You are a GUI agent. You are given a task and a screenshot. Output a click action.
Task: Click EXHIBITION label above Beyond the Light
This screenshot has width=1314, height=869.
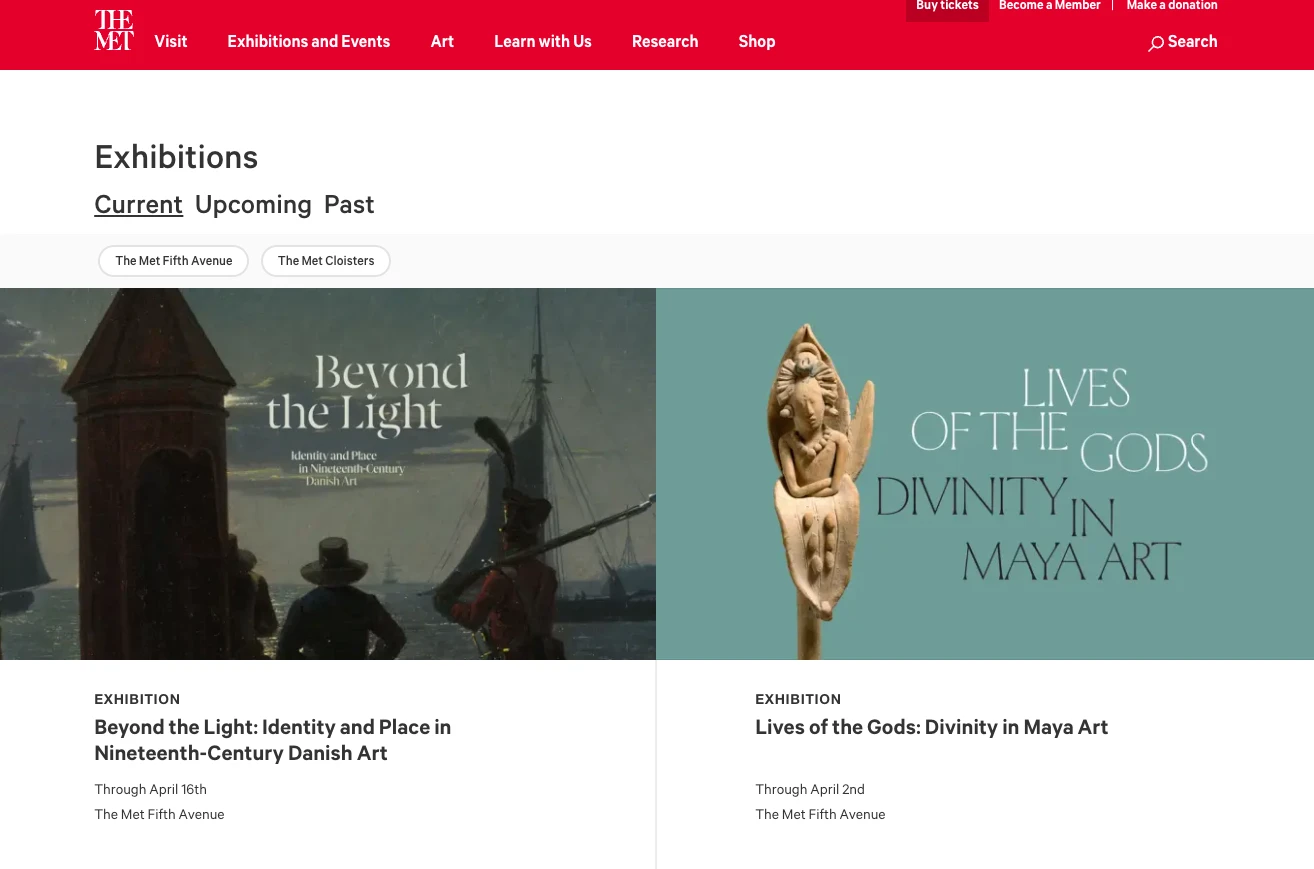pos(137,699)
